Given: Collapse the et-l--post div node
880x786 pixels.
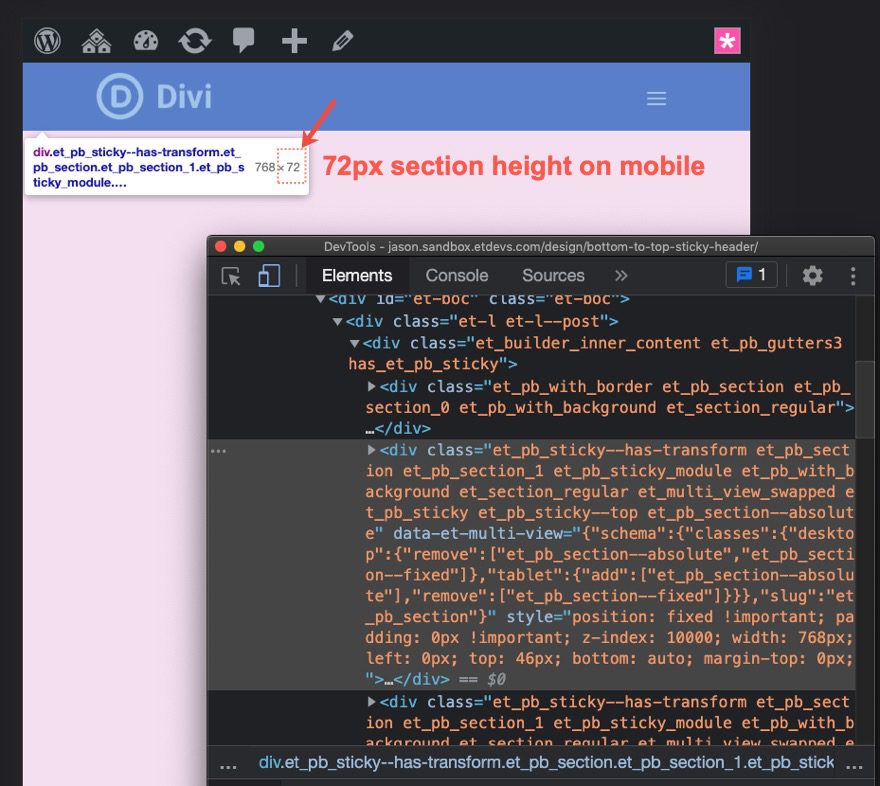Looking at the screenshot, I should pyautogui.click(x=337, y=322).
